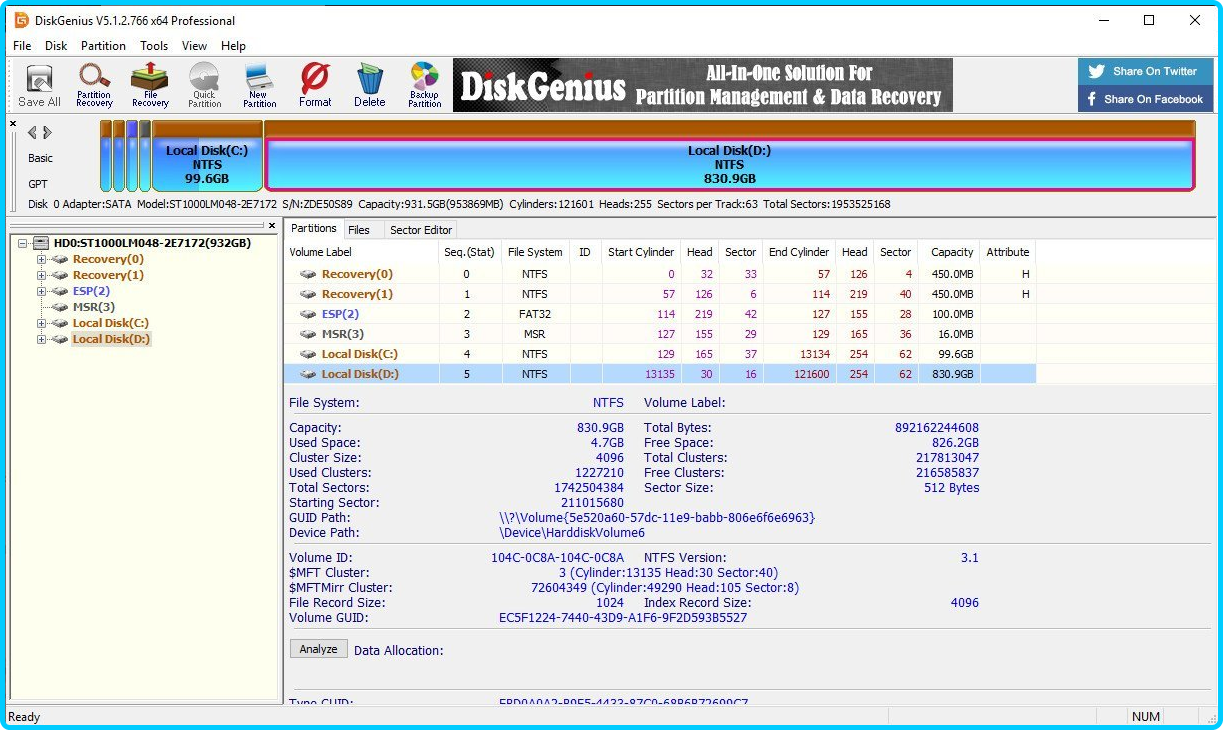Open the View menu
This screenshot has height=730, width=1223.
(194, 46)
